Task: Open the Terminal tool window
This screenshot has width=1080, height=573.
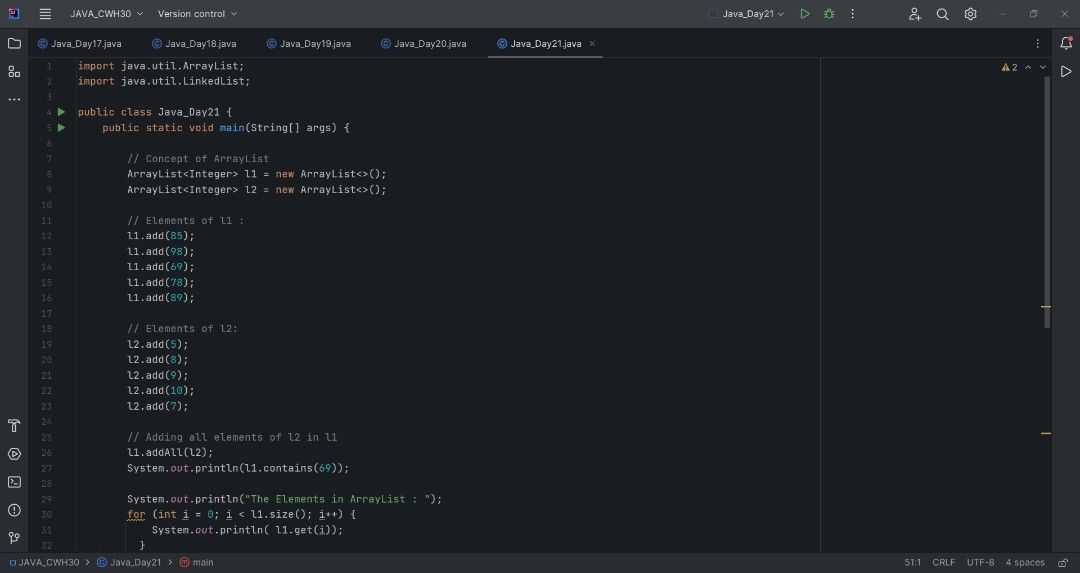Action: pyautogui.click(x=14, y=482)
